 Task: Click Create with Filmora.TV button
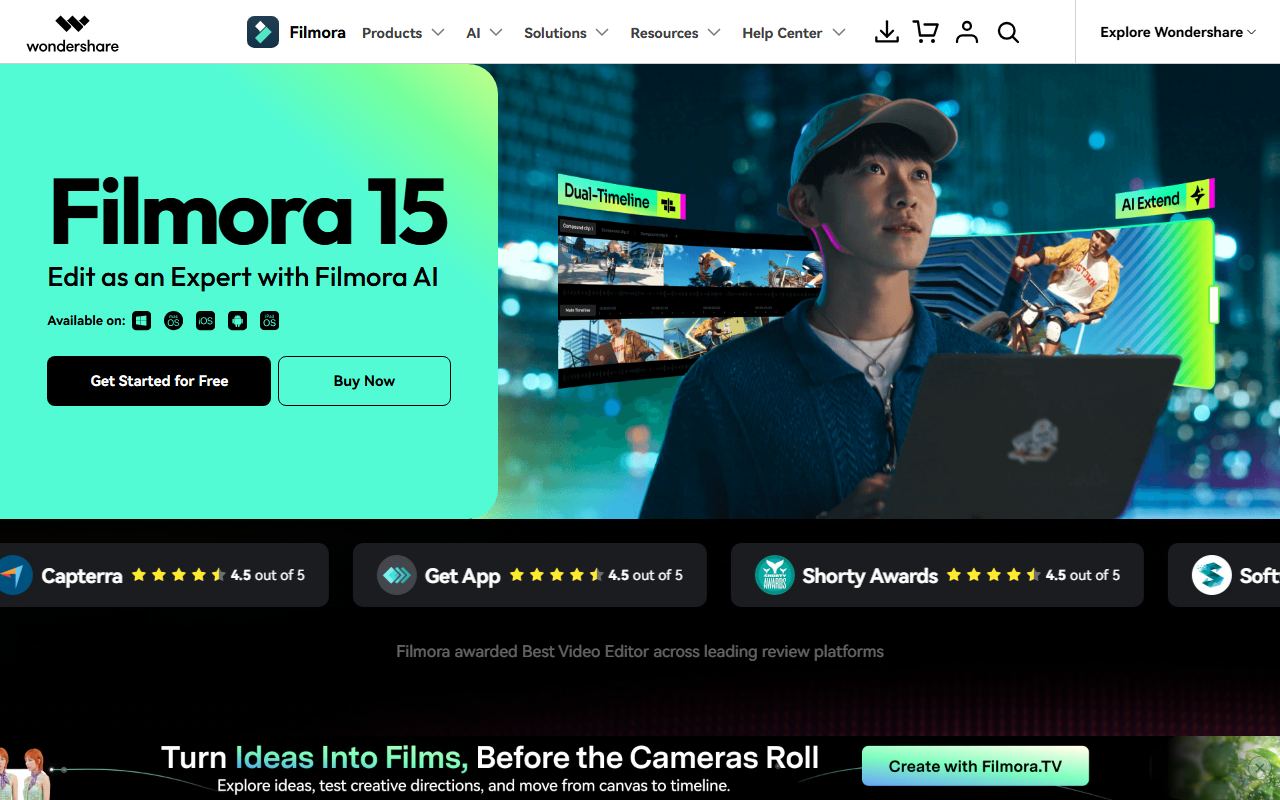[975, 766]
